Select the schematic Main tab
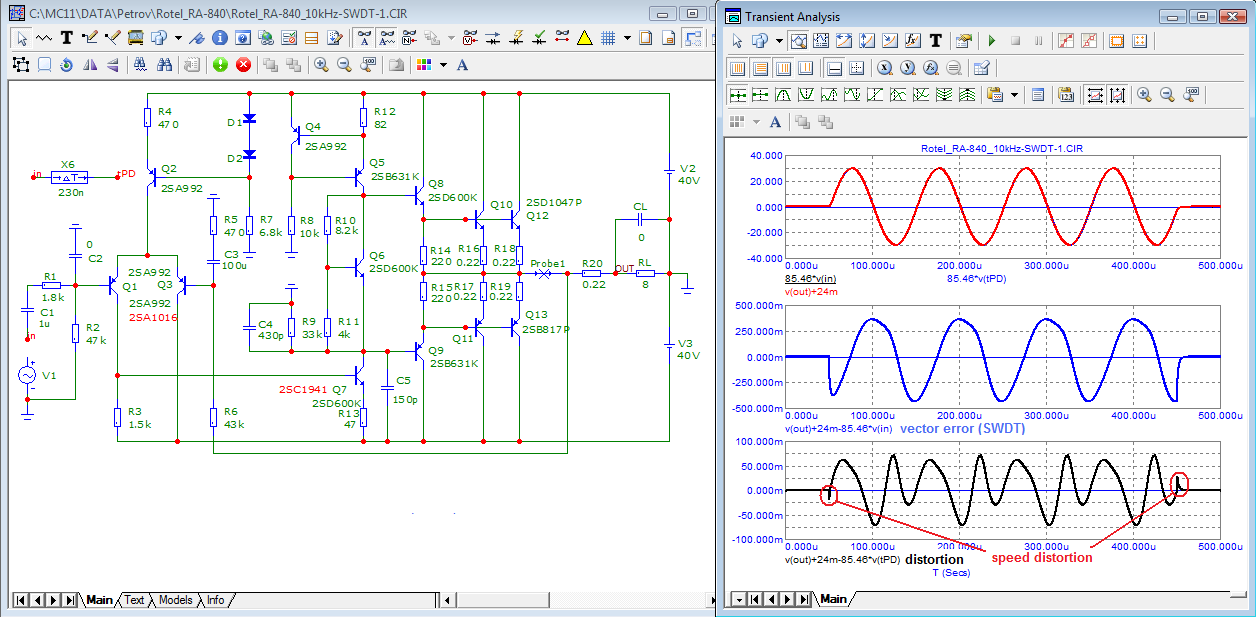The width and height of the screenshot is (1256, 617). click(99, 600)
